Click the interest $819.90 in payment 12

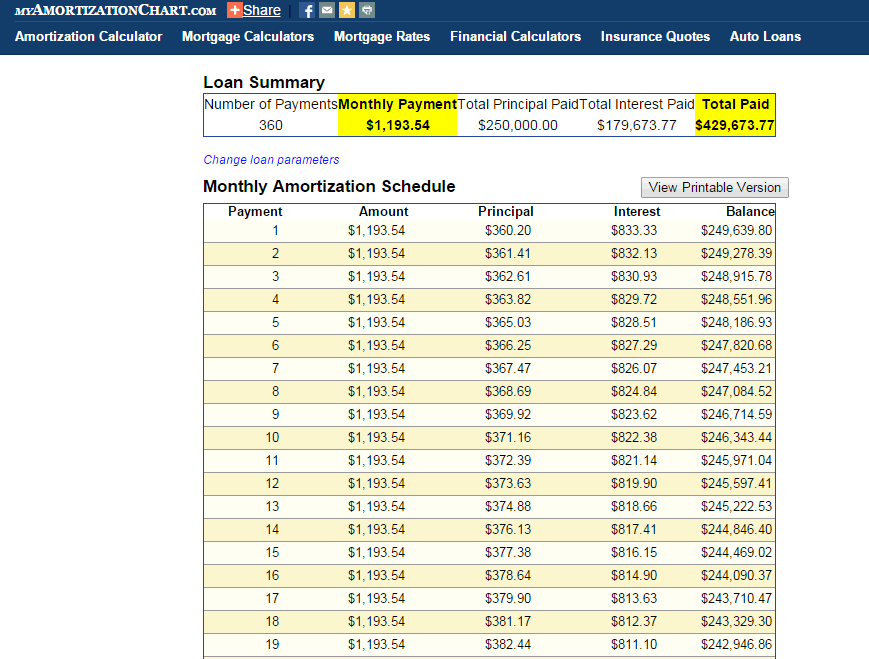coord(634,484)
